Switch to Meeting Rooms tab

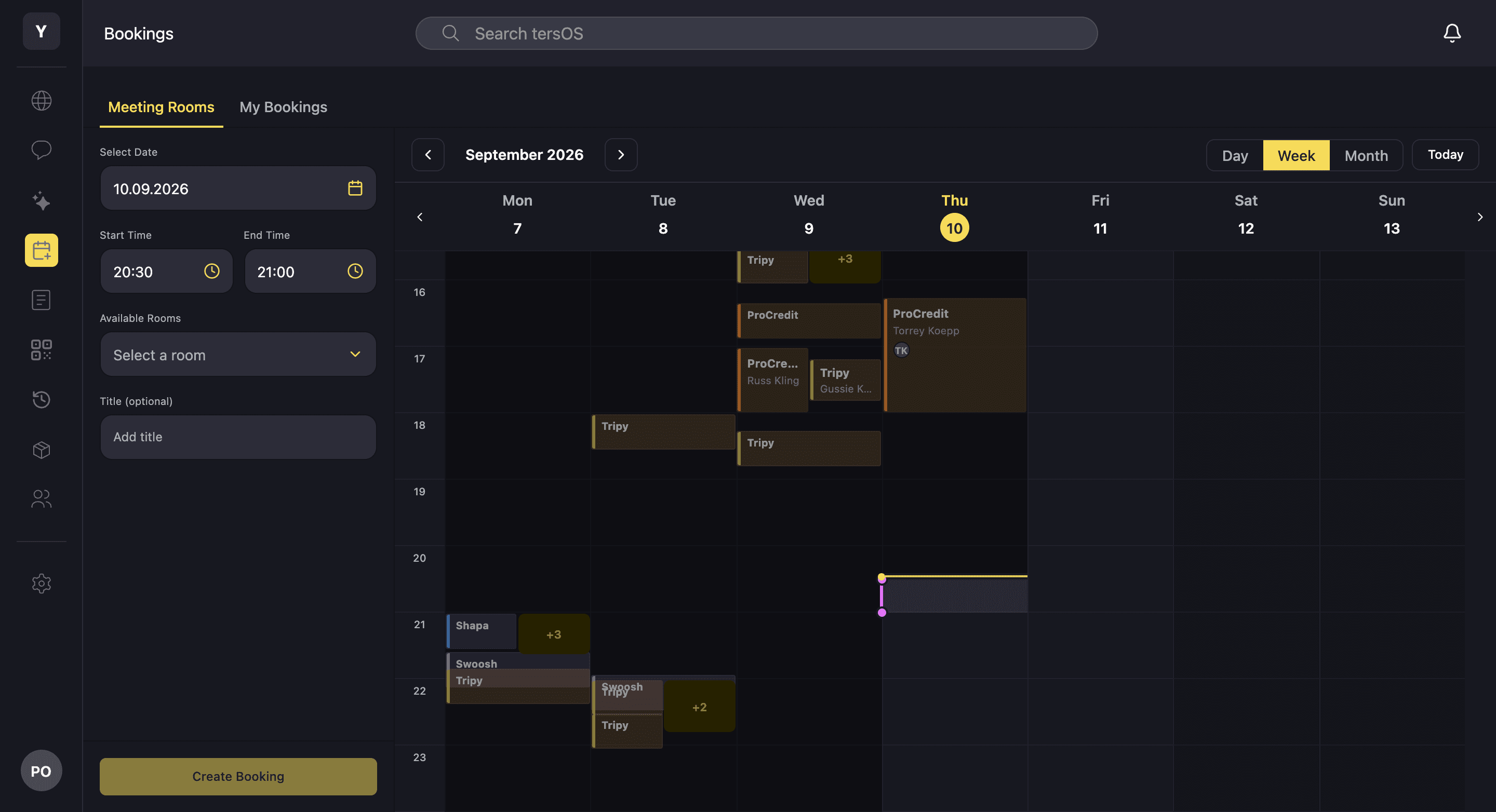[161, 107]
